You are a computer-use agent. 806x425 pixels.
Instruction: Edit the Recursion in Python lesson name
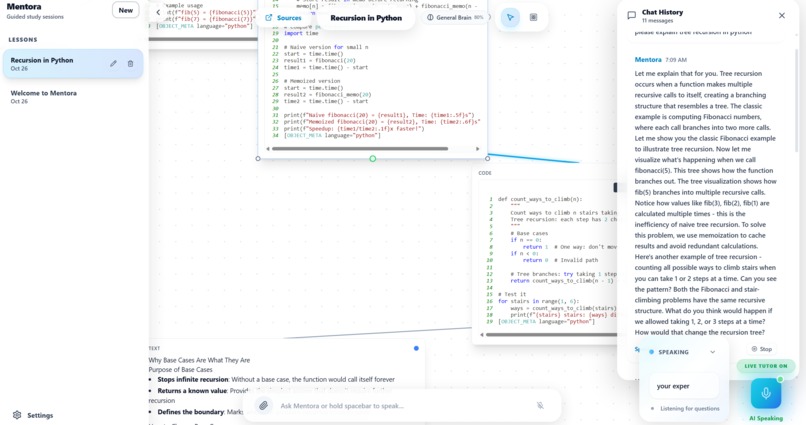113,64
